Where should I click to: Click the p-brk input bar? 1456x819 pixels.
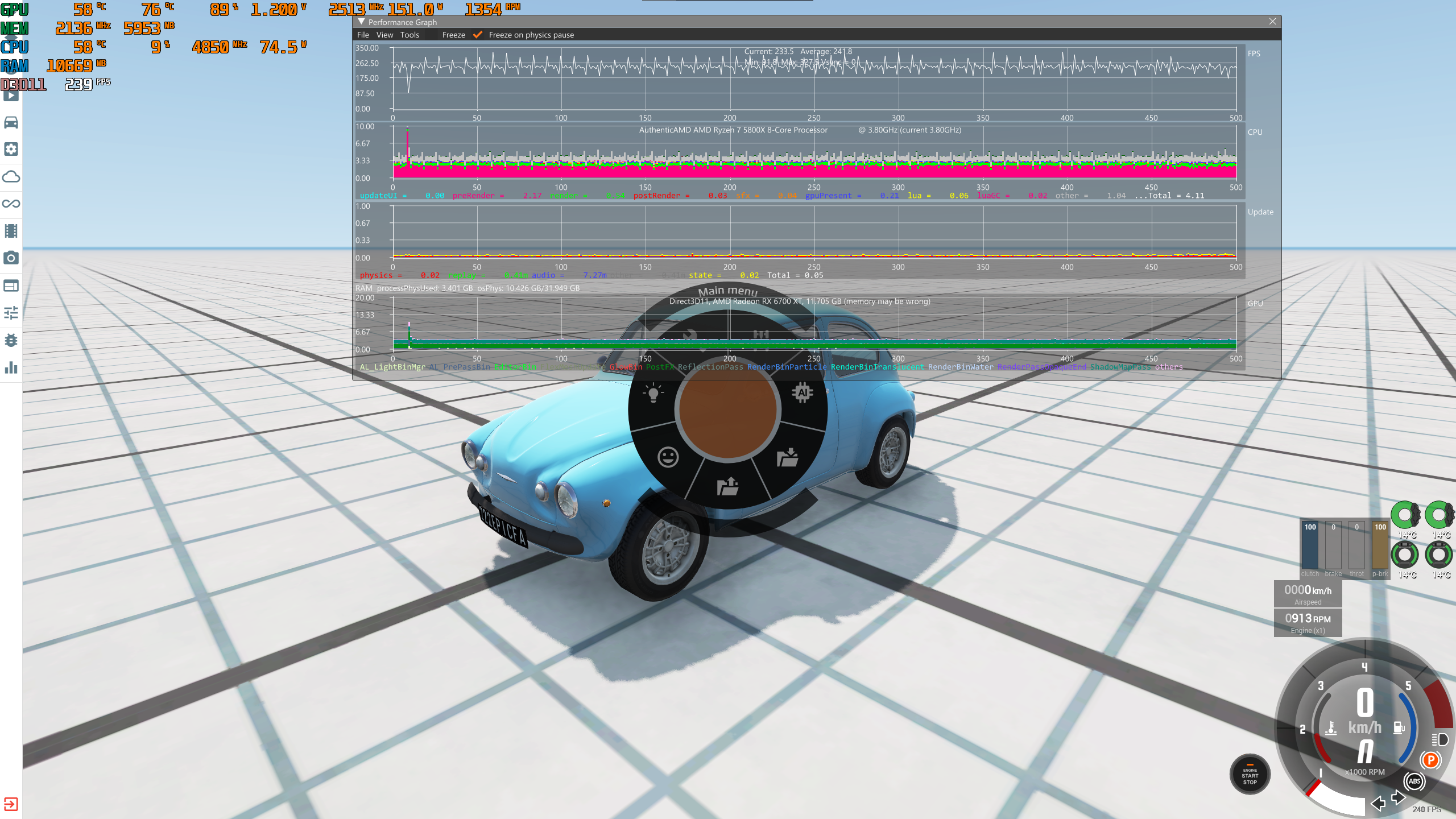[1380, 546]
